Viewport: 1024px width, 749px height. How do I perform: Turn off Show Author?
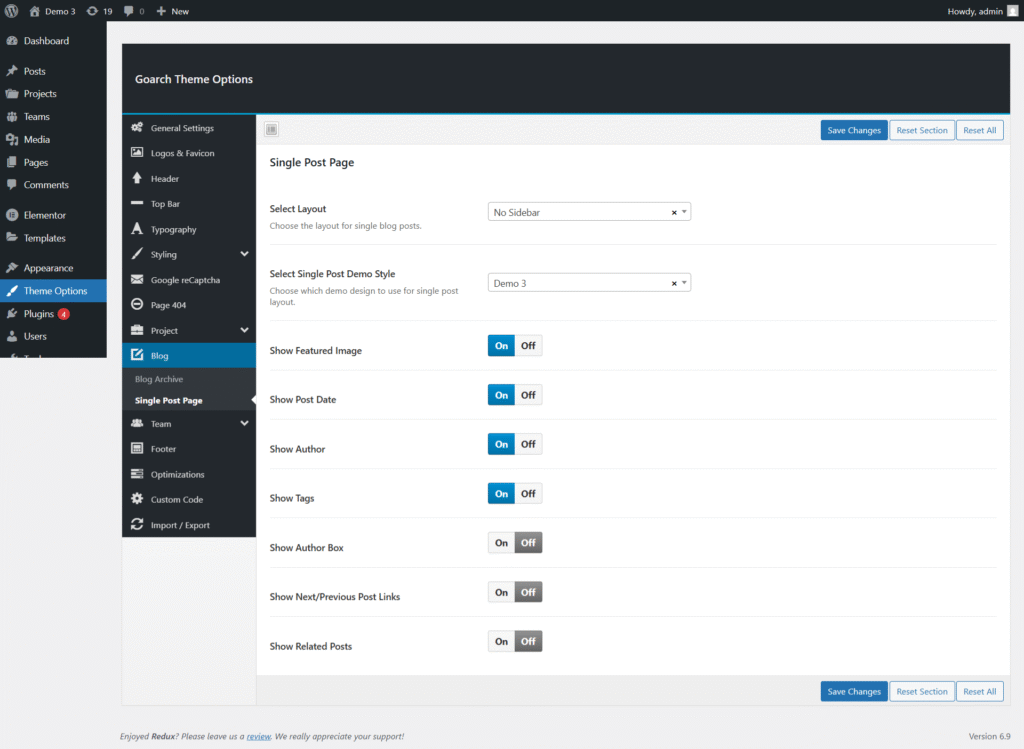click(528, 444)
